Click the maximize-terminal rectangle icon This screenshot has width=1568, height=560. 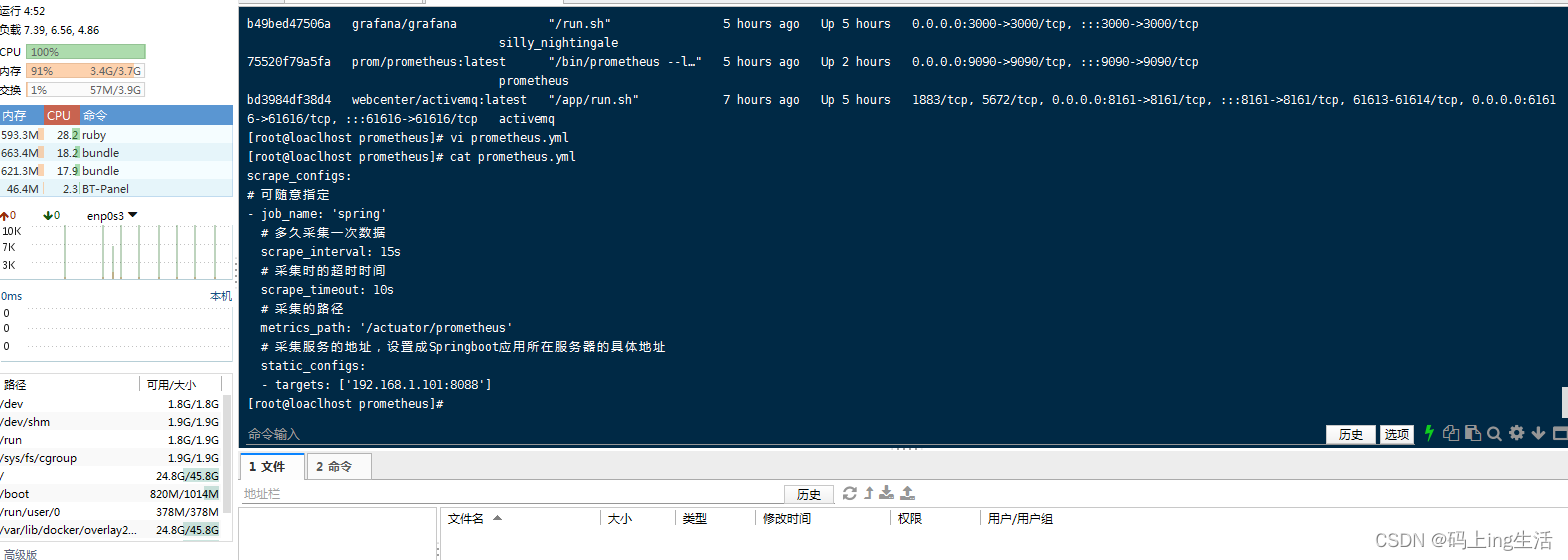coord(1560,433)
